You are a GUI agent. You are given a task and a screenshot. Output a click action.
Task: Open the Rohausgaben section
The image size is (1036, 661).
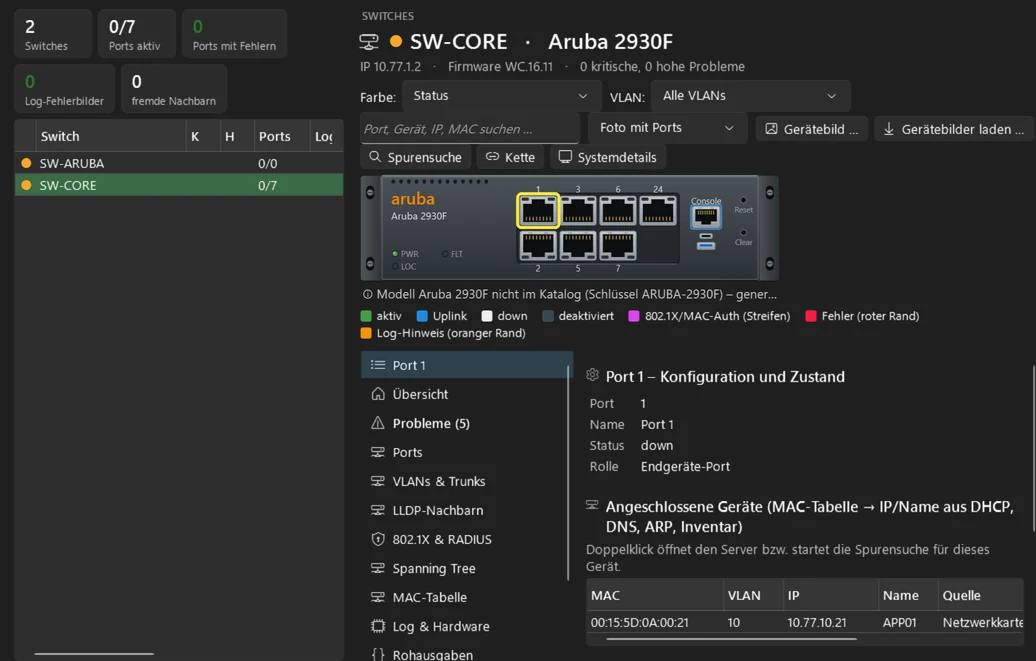(466, 654)
